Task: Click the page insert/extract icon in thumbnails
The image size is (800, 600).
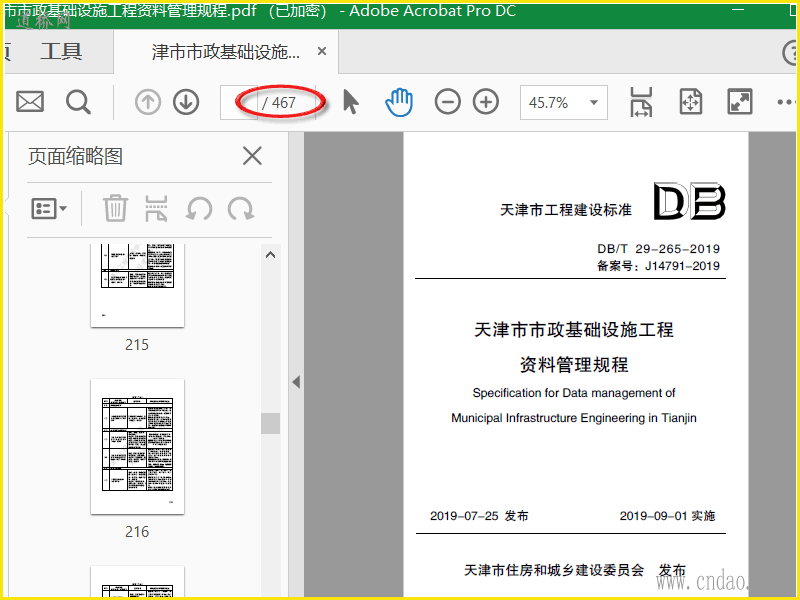Action: pos(156,208)
